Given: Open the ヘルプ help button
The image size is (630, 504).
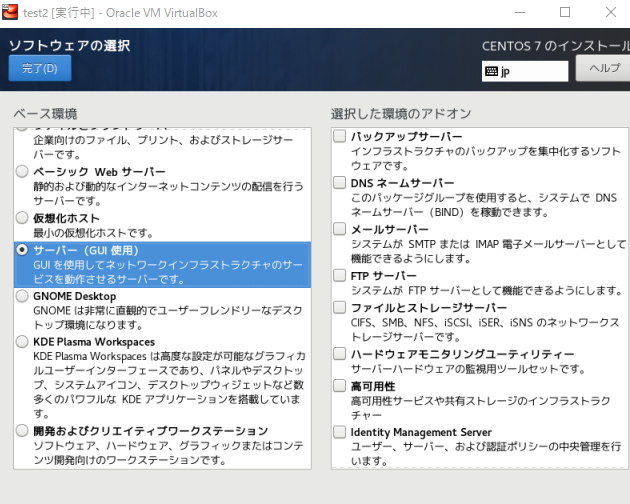Looking at the screenshot, I should tap(603, 68).
